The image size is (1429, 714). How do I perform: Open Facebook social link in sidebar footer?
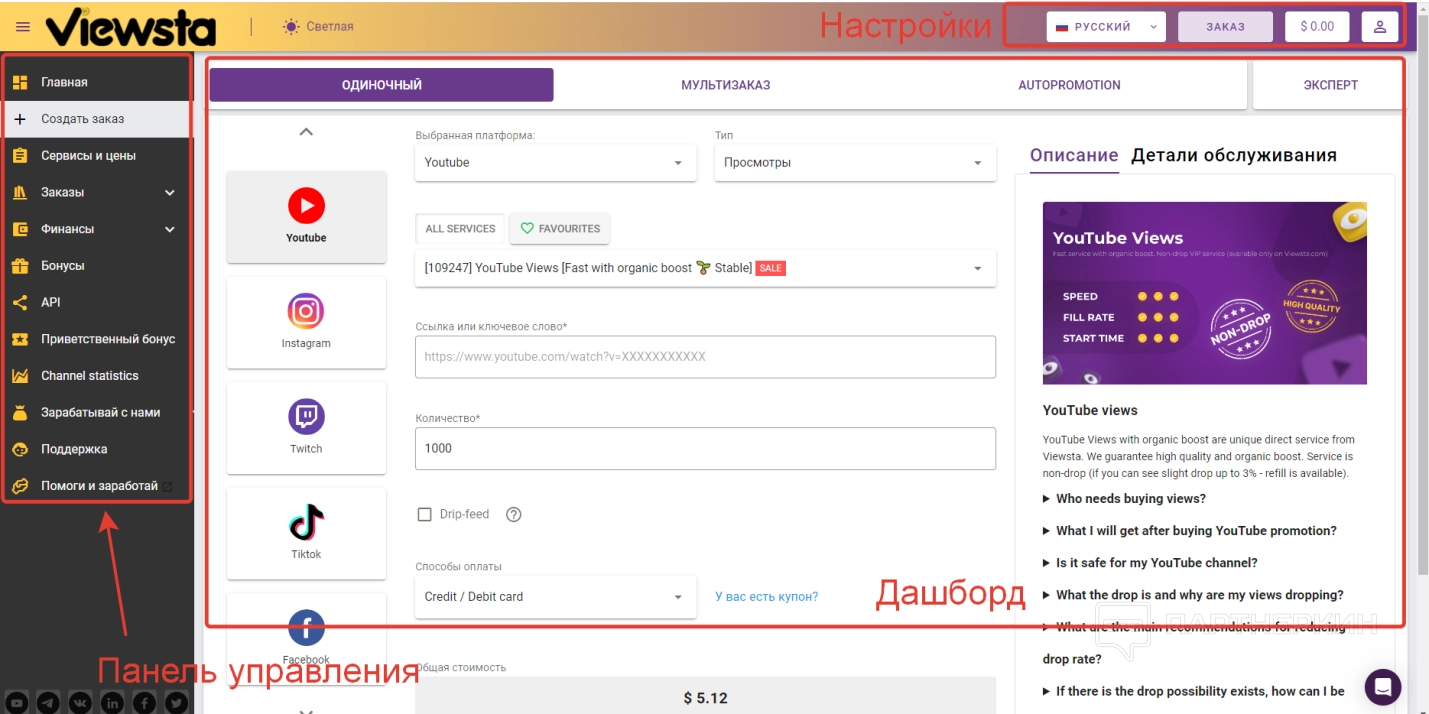coord(144,703)
